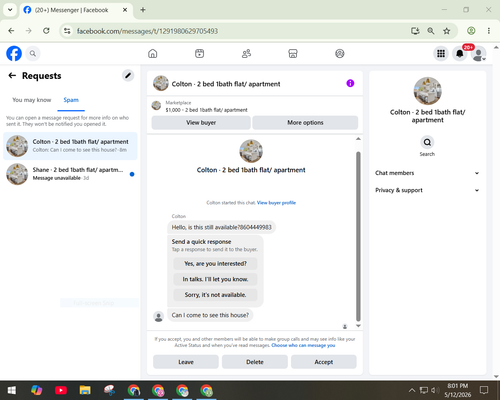500x400 pixels.
Task: Click the browser back arrow
Action: pos(11,31)
